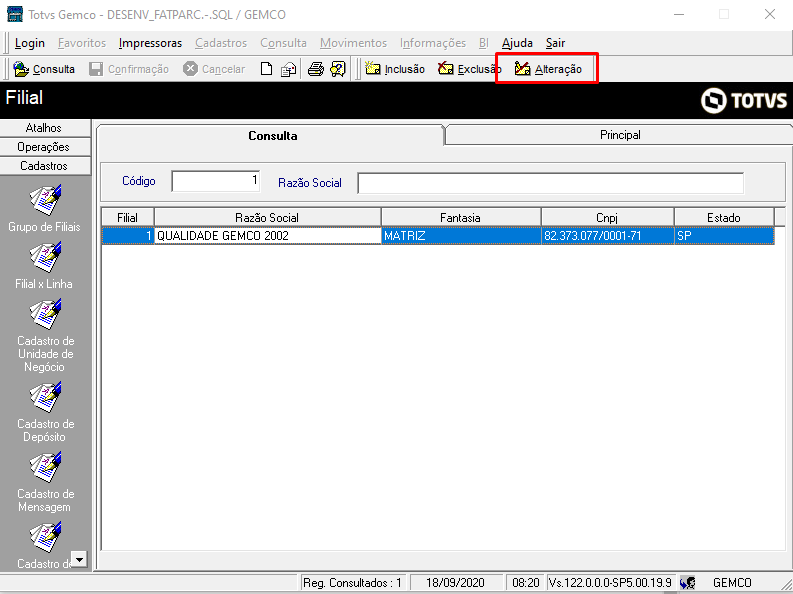Select the Consulta tab
This screenshot has height=594, width=793.
[272, 135]
